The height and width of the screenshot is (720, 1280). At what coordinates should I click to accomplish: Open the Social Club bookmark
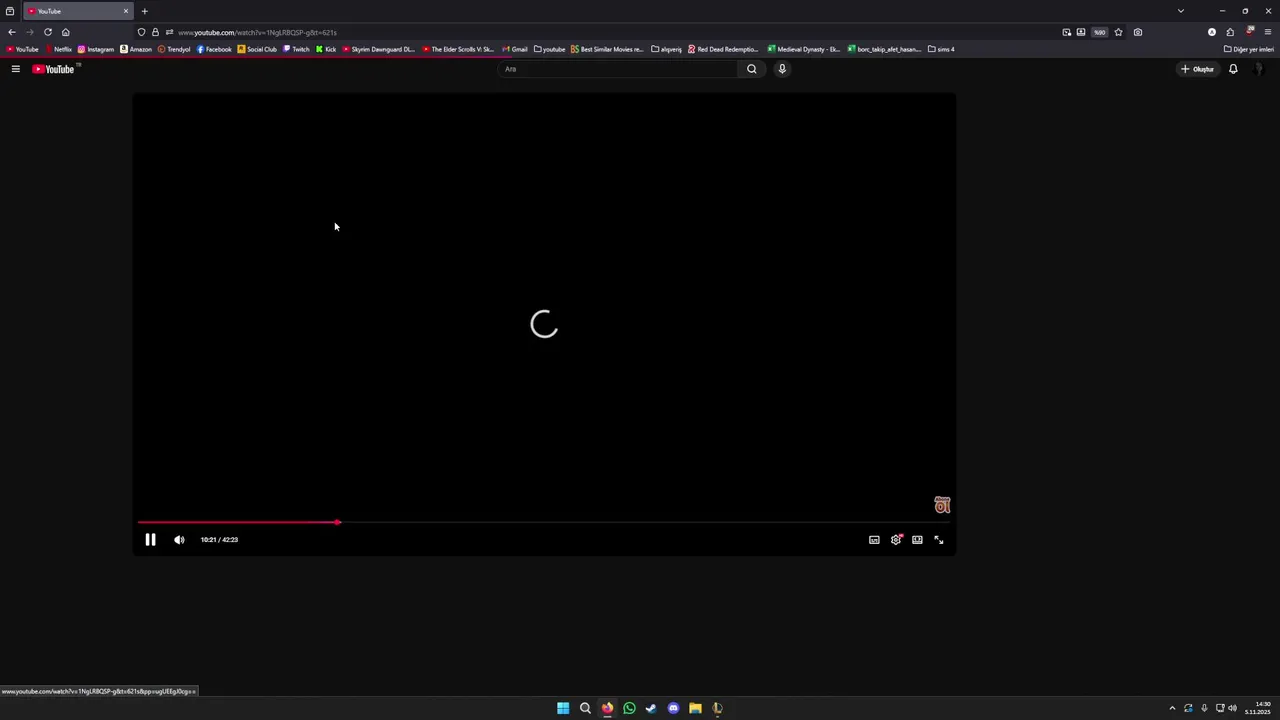(x=257, y=49)
